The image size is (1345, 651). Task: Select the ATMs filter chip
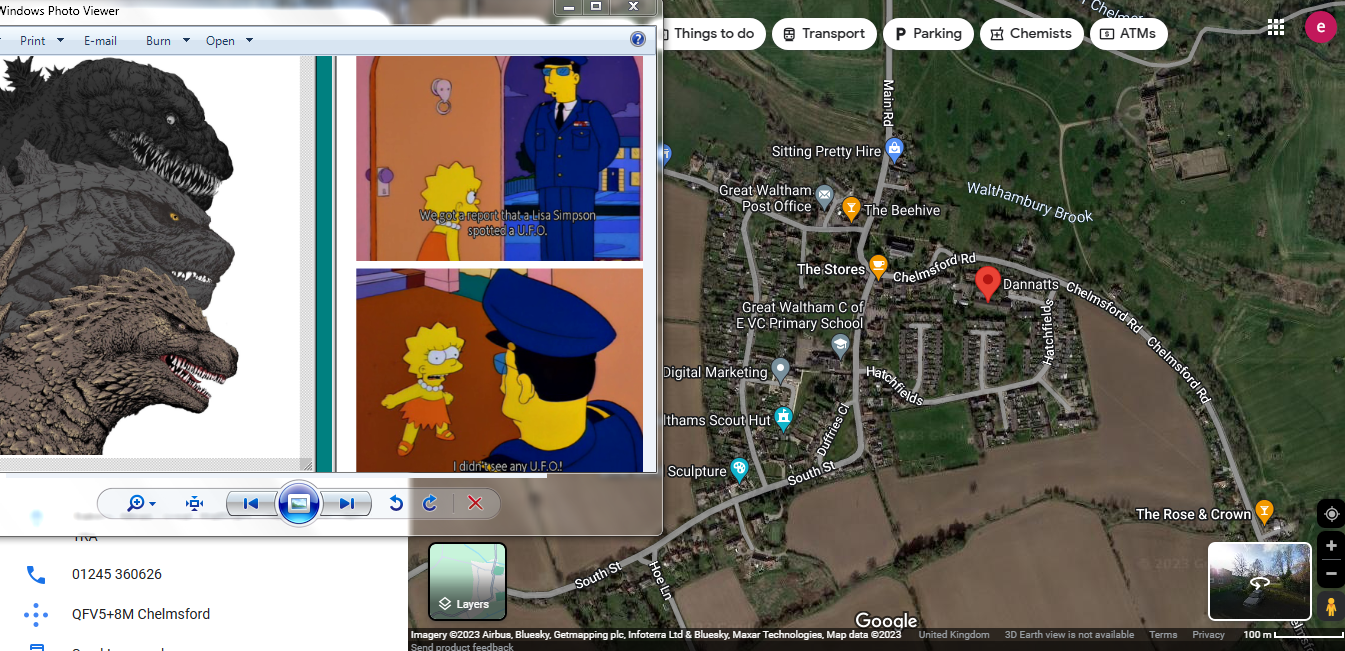pyautogui.click(x=1128, y=33)
